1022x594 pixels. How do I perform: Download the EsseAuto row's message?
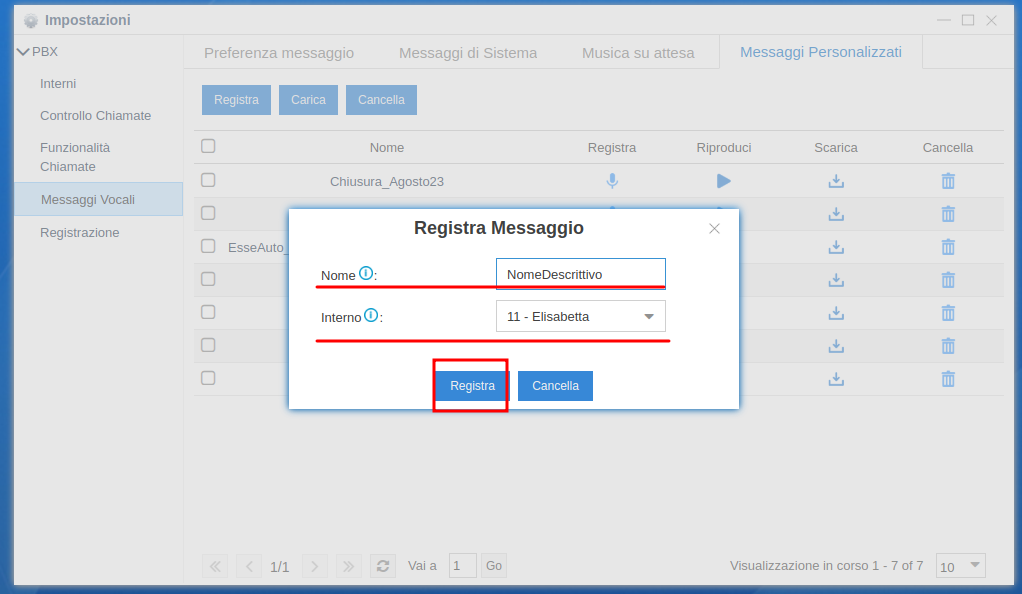[x=836, y=247]
